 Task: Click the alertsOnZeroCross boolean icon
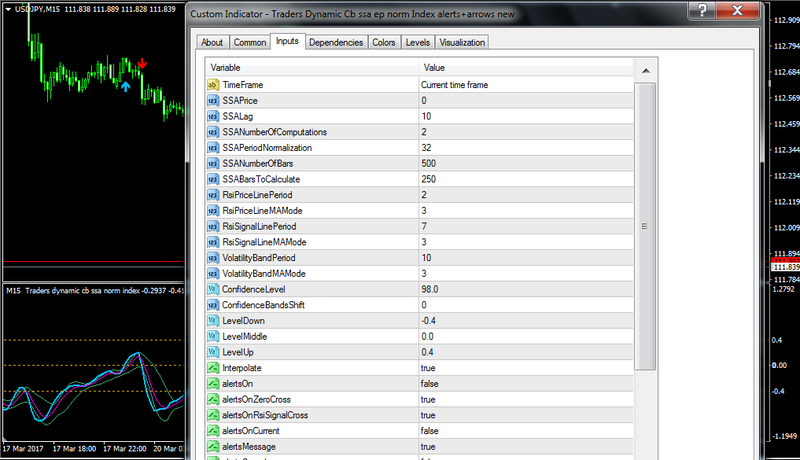click(213, 399)
